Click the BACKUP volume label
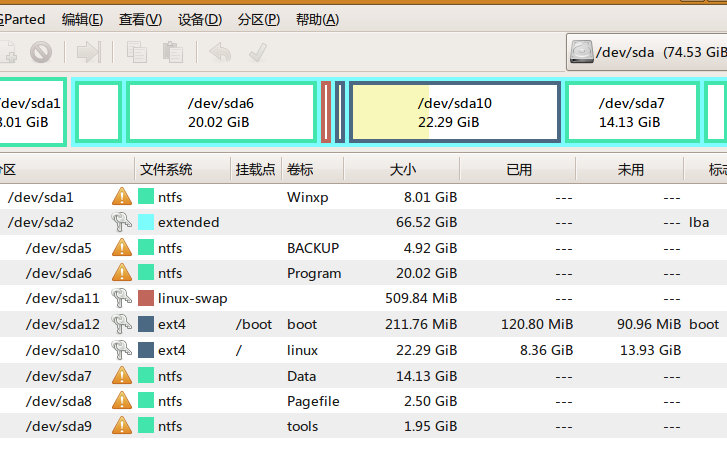Viewport: 727px width, 473px height. (313, 248)
